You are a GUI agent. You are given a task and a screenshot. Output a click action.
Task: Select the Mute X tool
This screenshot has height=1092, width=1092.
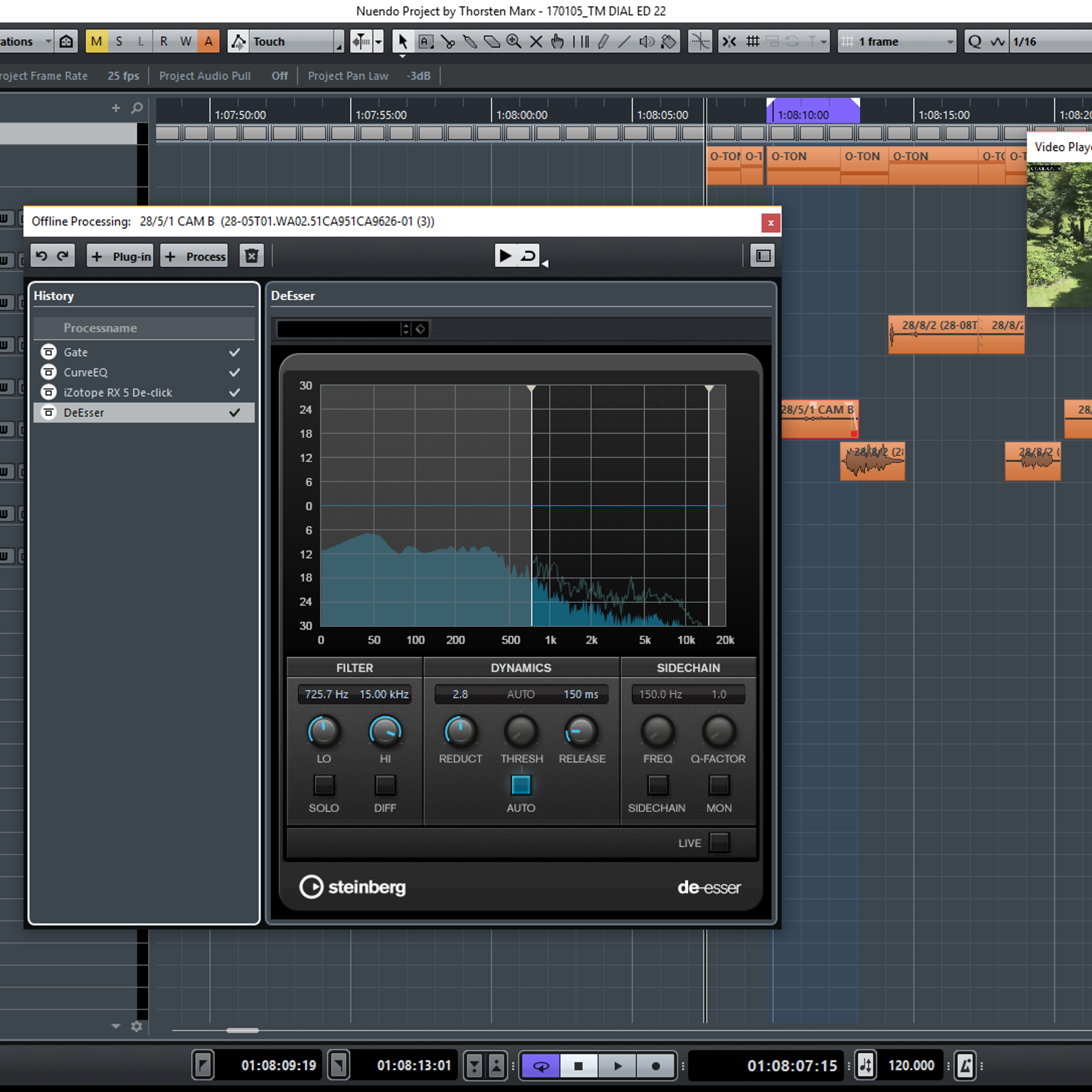[536, 42]
